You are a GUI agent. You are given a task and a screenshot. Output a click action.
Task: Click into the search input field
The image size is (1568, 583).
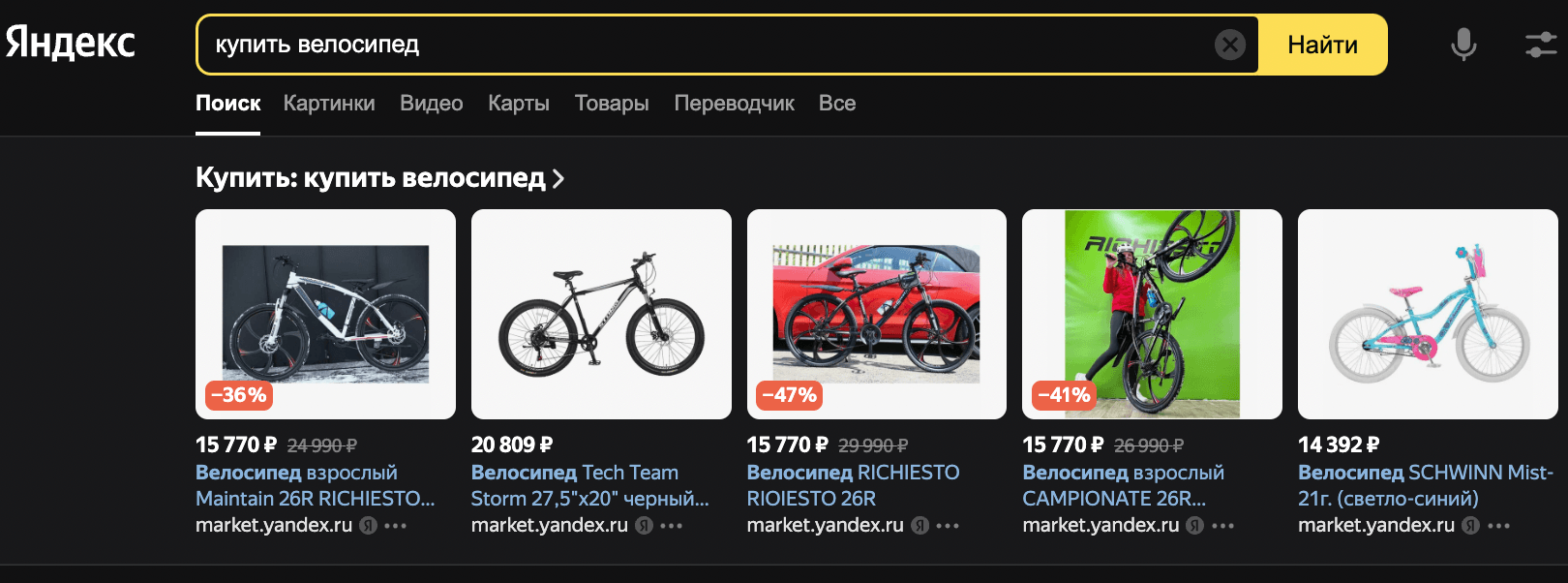pos(707,45)
